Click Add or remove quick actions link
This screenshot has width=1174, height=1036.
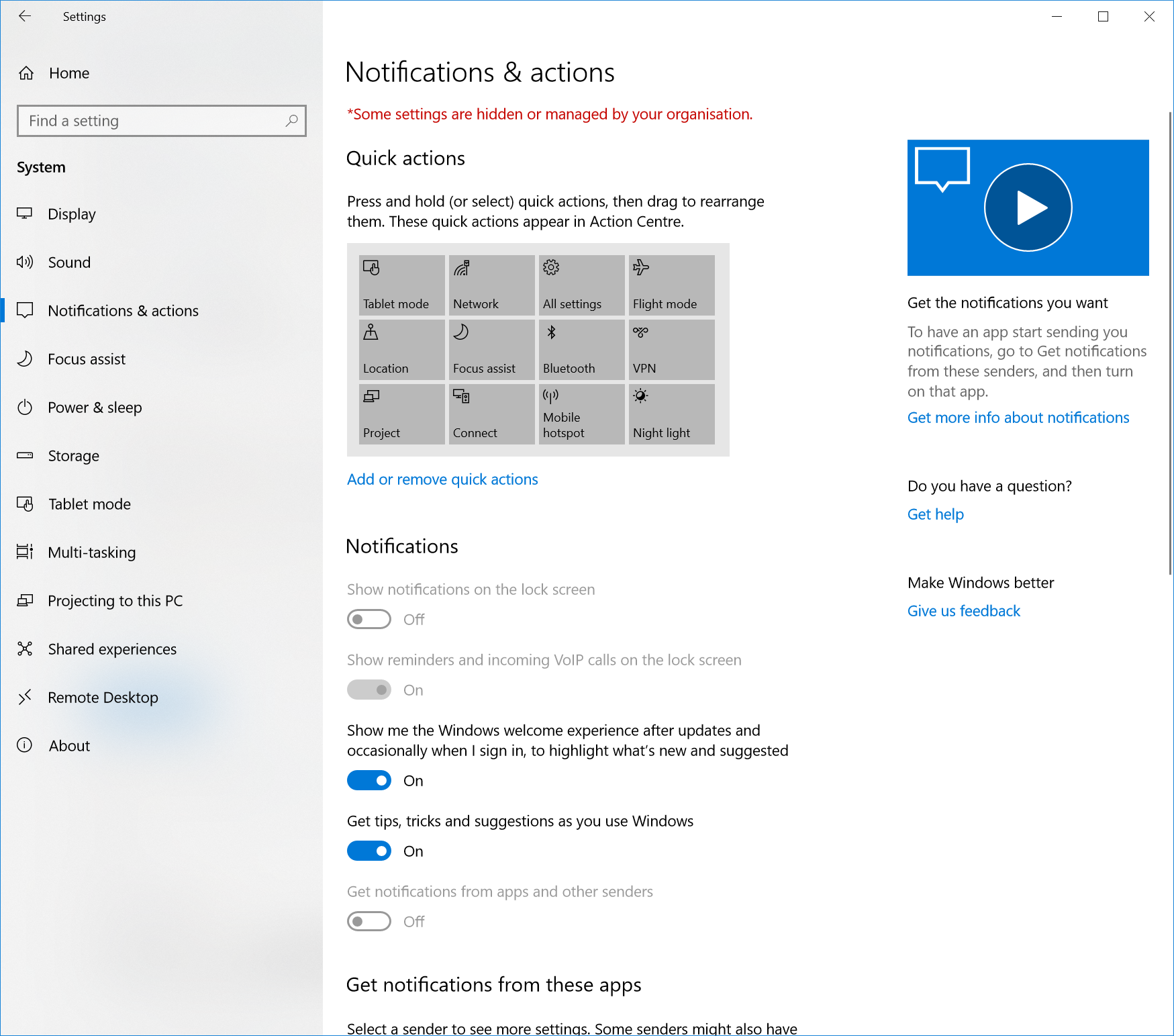pyautogui.click(x=442, y=479)
